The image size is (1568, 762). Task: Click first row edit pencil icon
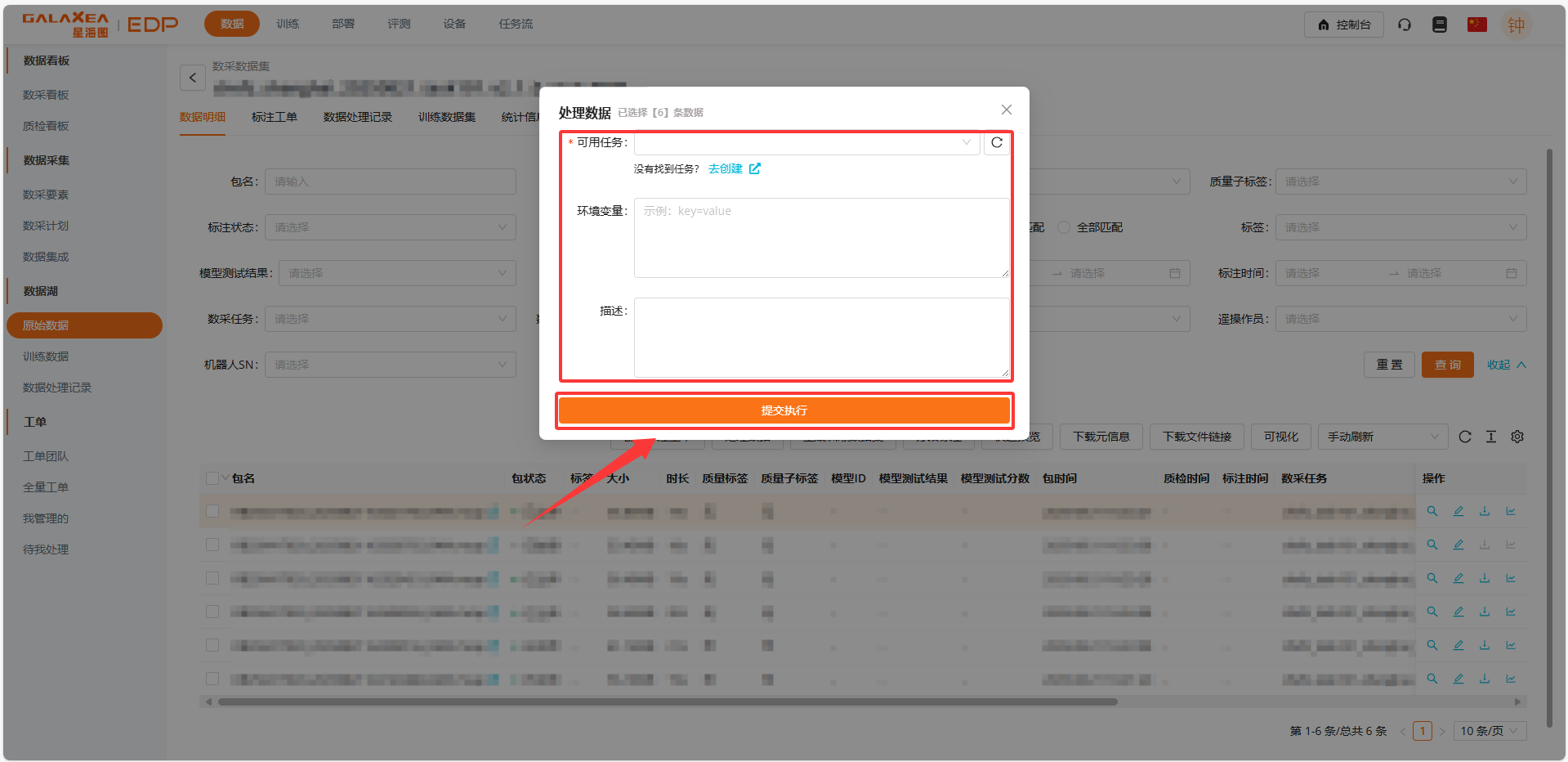(1458, 511)
